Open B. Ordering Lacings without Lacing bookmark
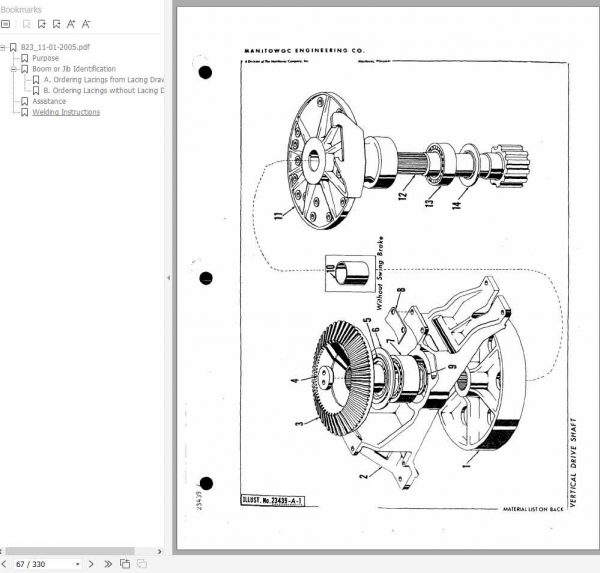Screen dimensions: 600x573 pyautogui.click(x=104, y=90)
